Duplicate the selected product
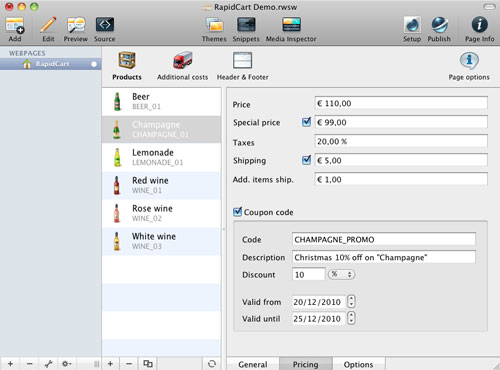The image size is (500, 370). 148,364
